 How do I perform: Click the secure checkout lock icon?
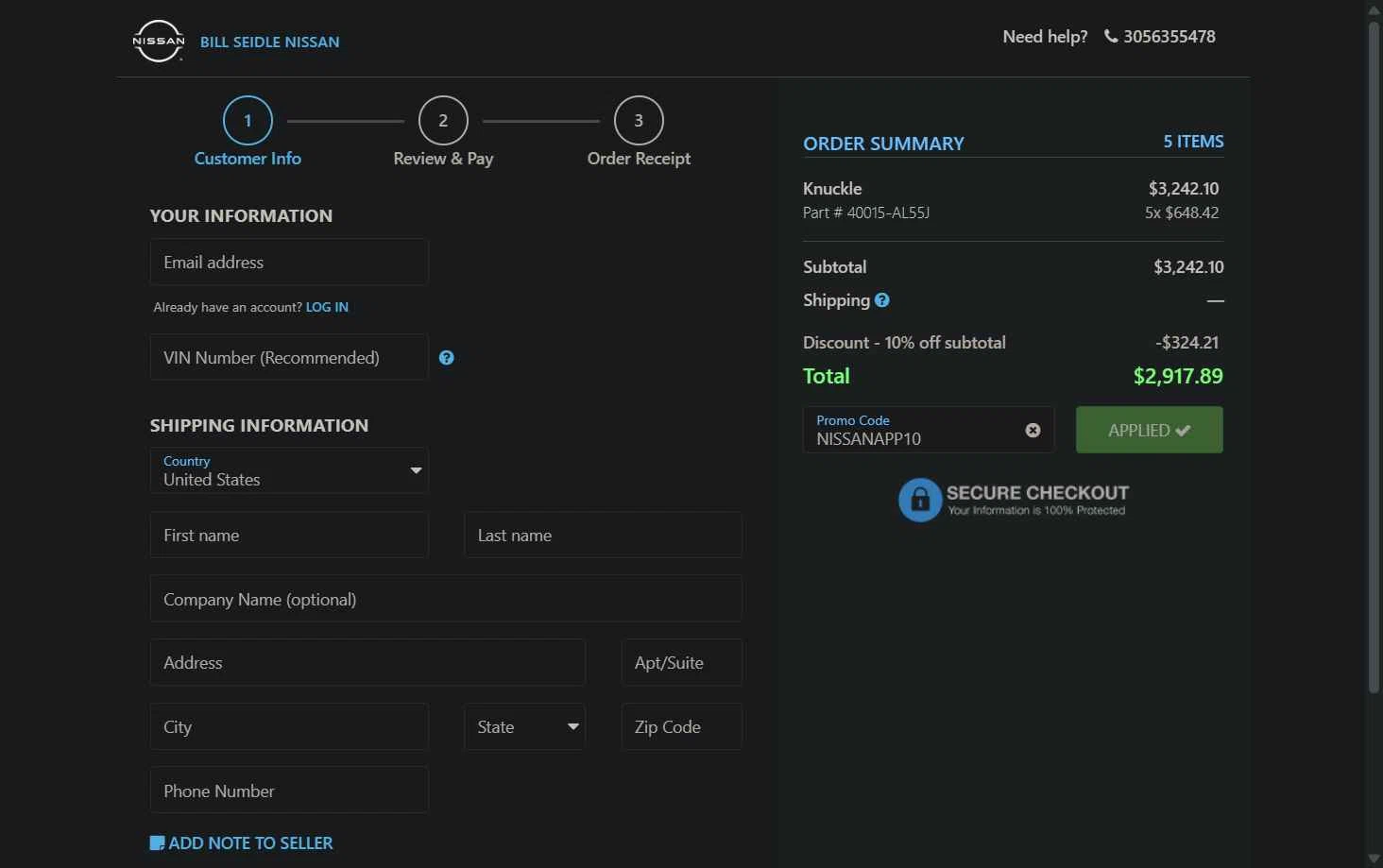click(x=920, y=500)
